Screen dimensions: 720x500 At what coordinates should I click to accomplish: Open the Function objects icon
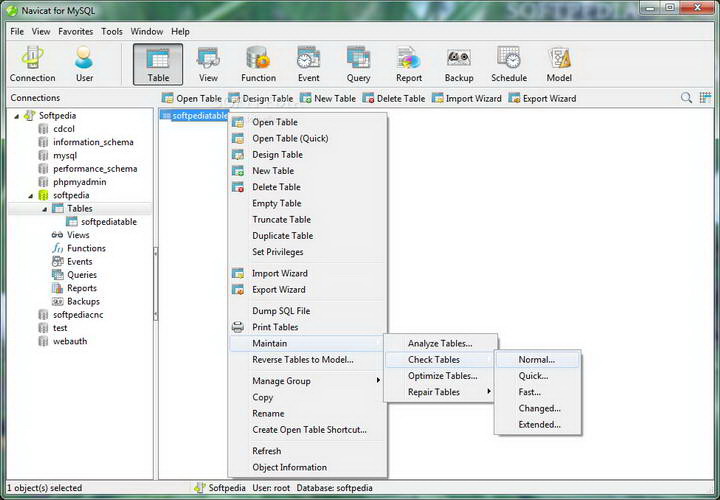click(258, 64)
